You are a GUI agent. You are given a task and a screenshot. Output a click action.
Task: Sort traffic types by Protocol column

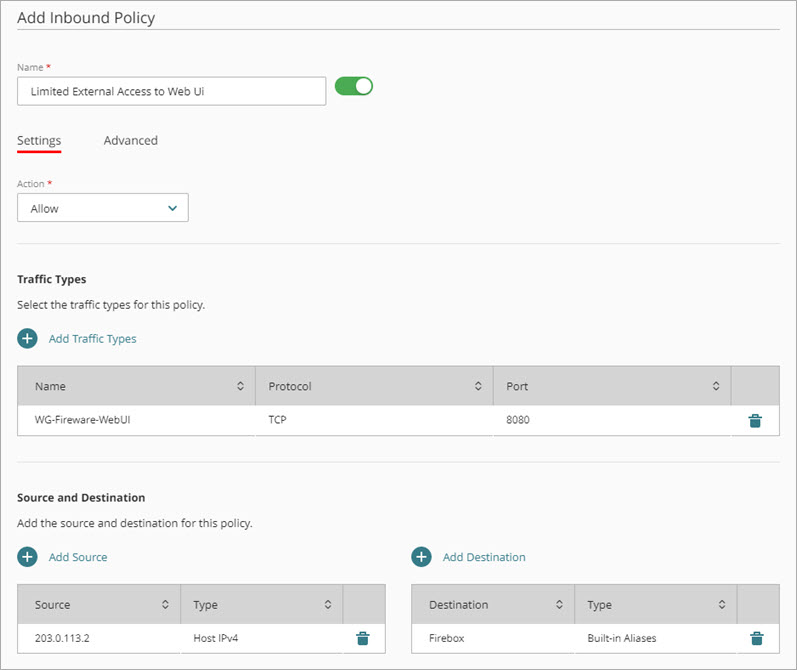coord(478,386)
